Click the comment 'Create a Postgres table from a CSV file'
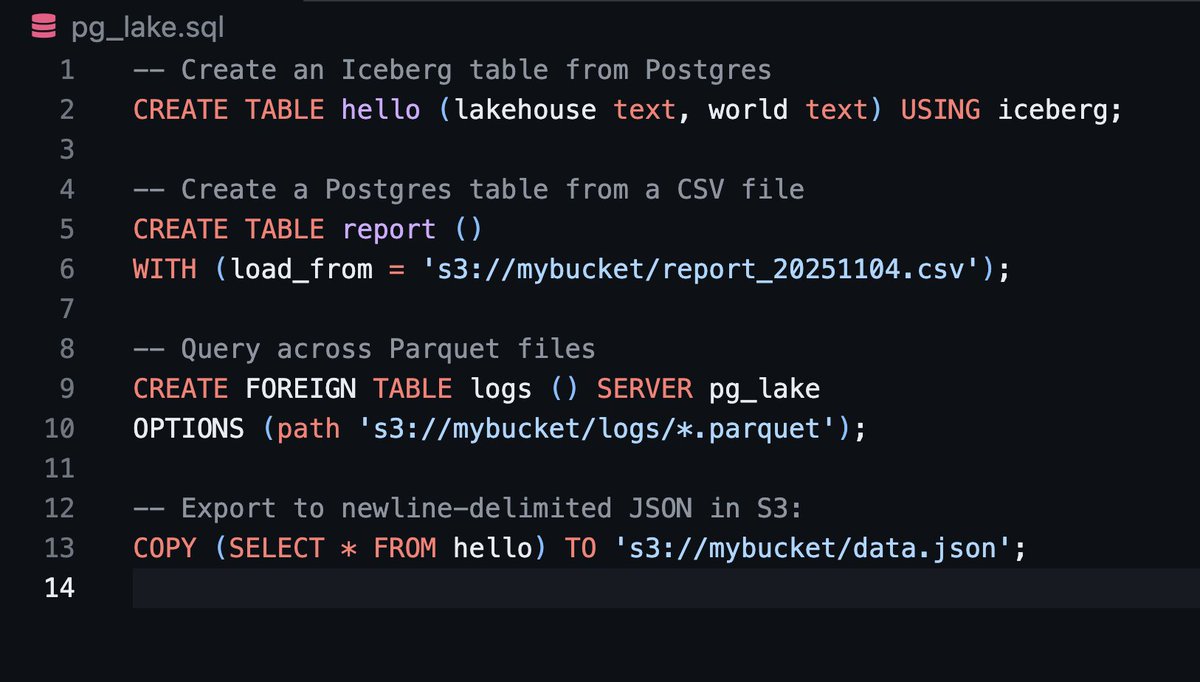 (468, 189)
